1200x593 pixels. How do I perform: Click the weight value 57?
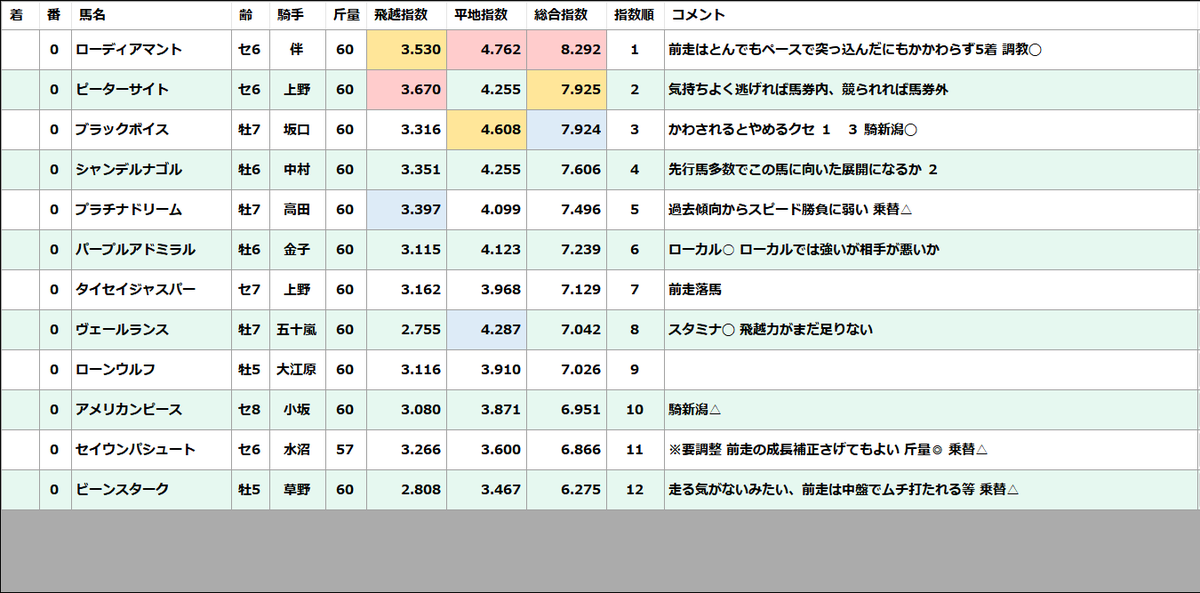346,450
